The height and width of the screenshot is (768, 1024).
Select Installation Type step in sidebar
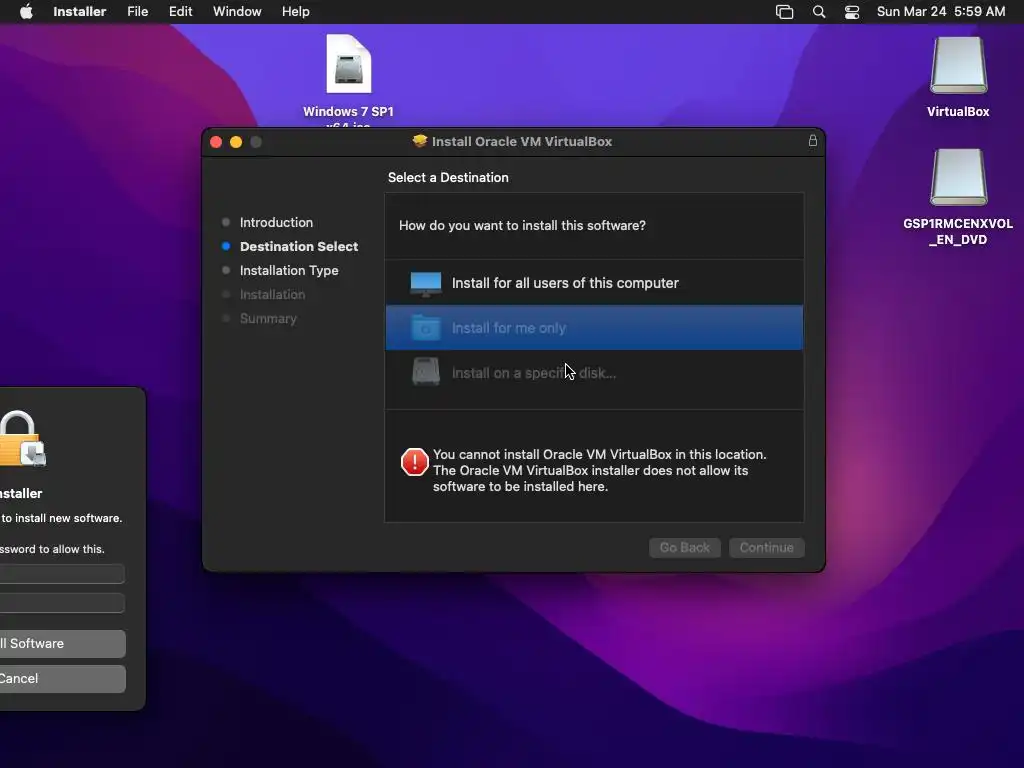pos(289,270)
